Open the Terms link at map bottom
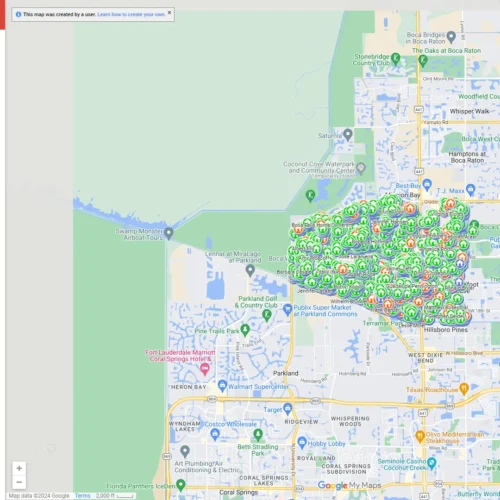Image resolution: width=500 pixels, height=500 pixels. [x=82, y=496]
